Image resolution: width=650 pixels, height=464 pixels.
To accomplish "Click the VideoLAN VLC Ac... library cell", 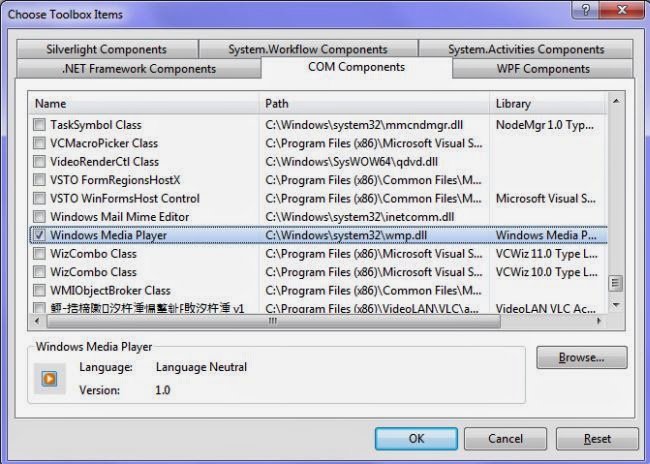I will click(x=546, y=308).
